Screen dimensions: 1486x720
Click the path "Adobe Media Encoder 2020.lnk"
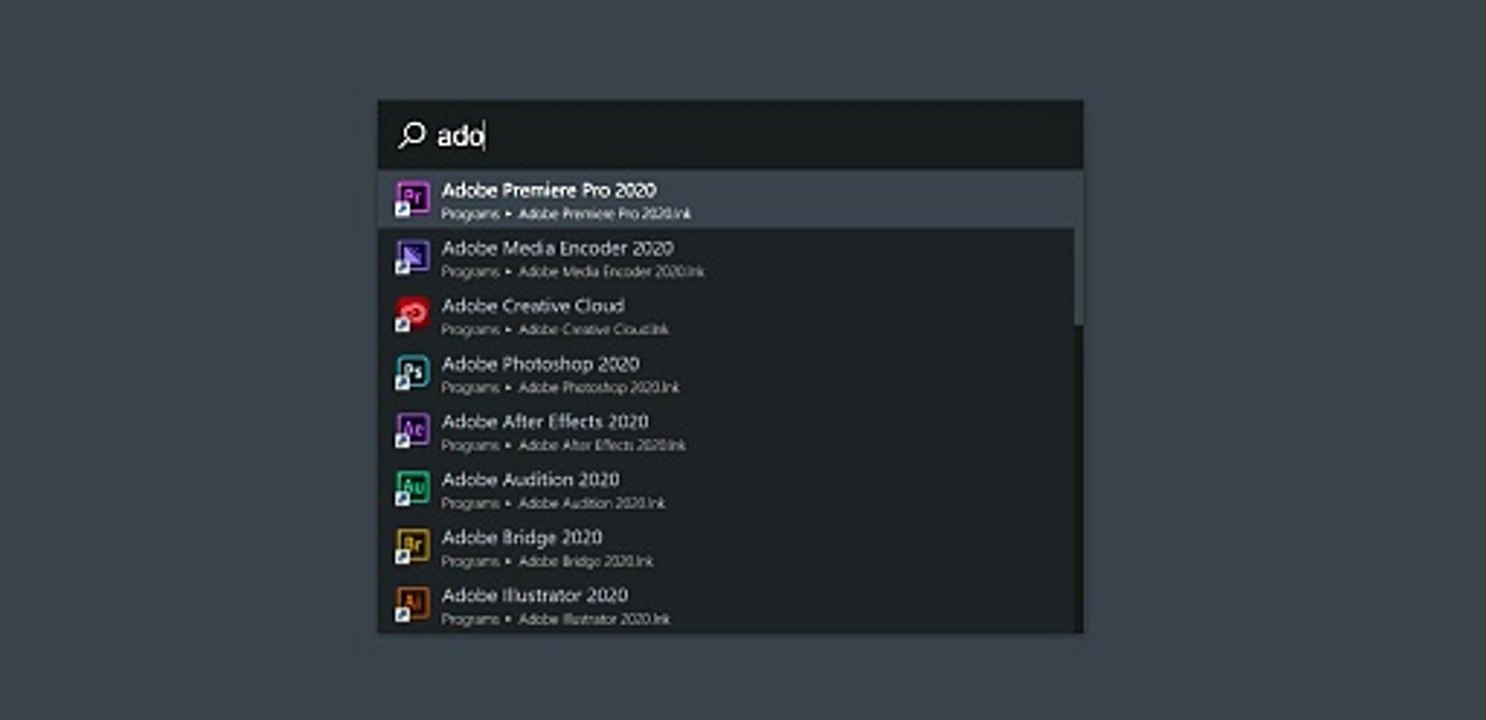click(x=612, y=272)
